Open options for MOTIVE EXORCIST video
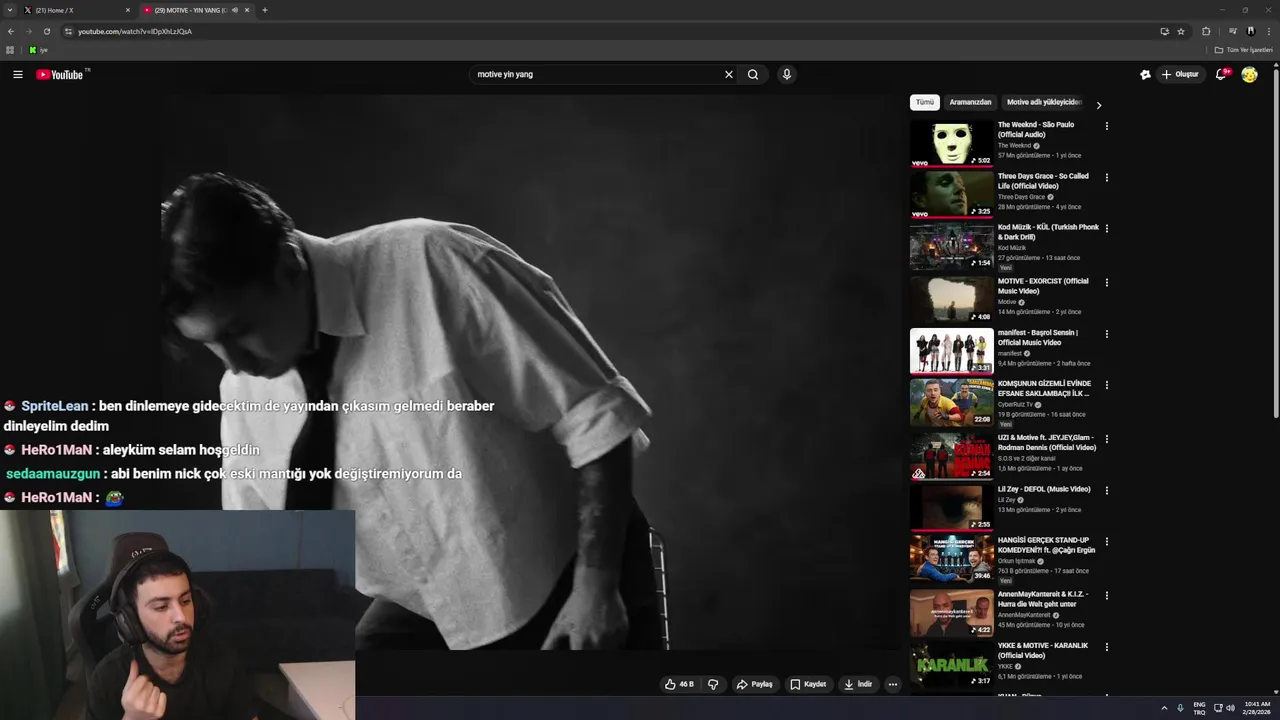Screen dimensions: 1280x720 [x=1106, y=282]
